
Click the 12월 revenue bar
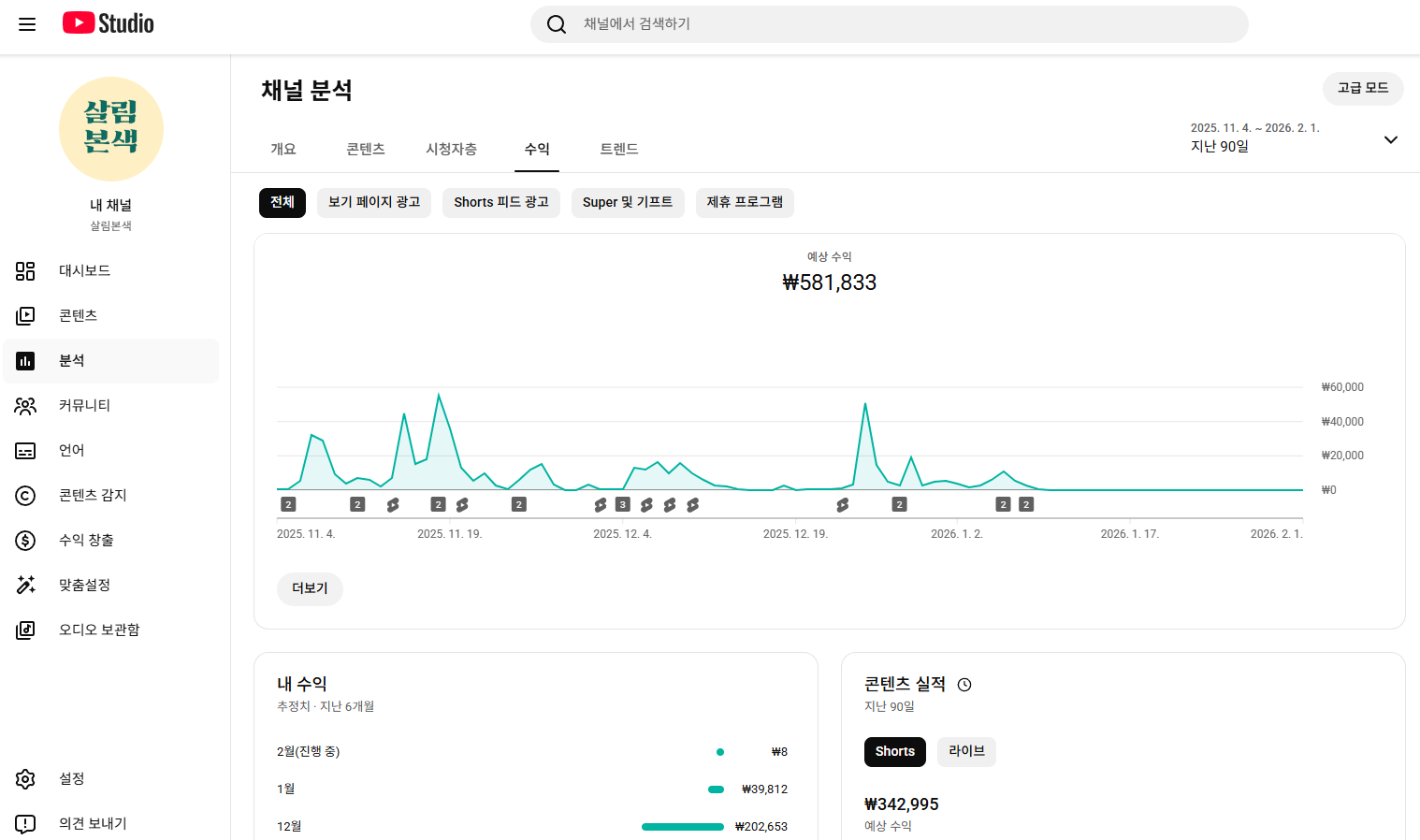(x=682, y=827)
